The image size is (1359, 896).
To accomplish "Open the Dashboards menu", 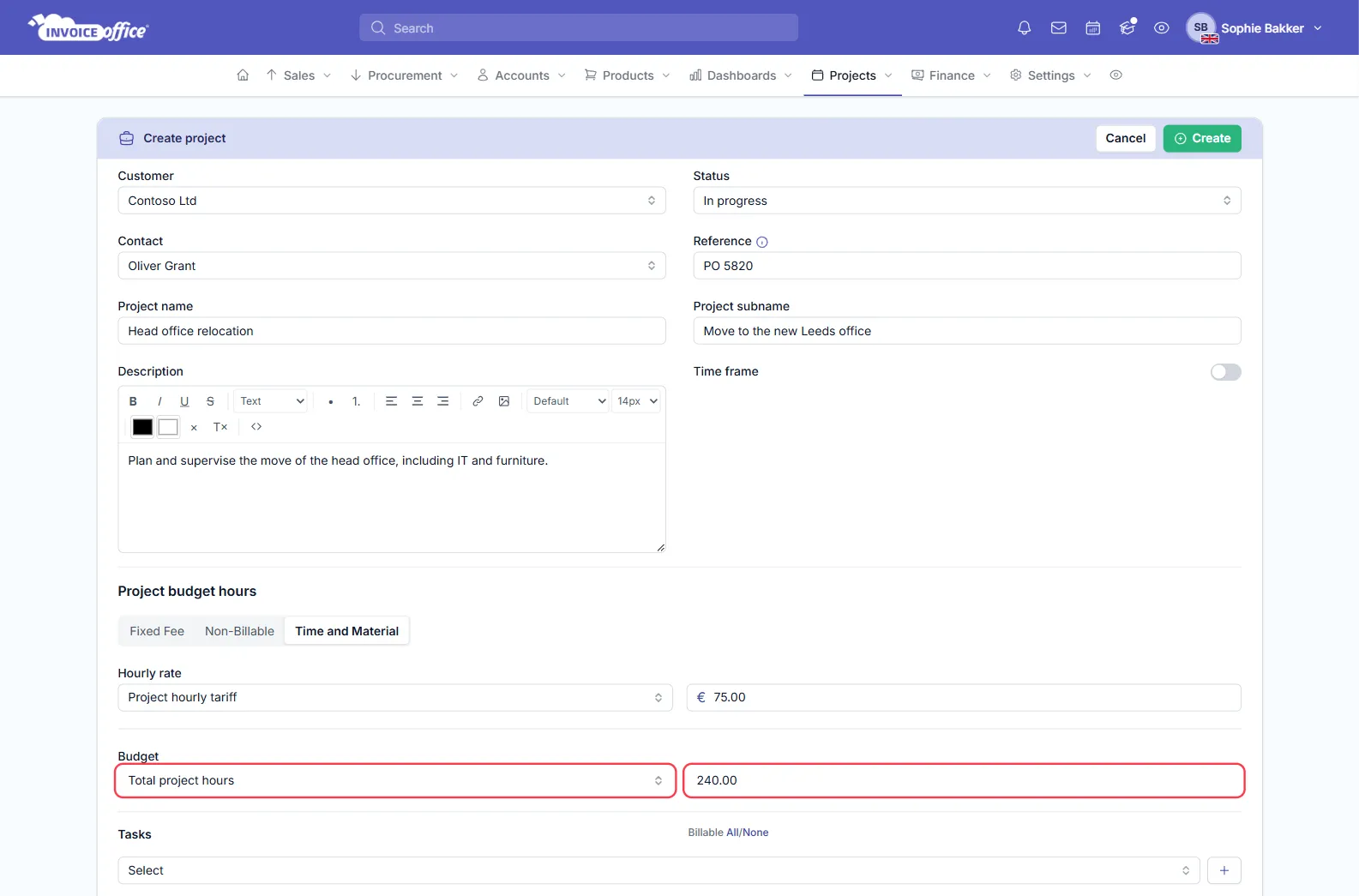I will [x=741, y=75].
